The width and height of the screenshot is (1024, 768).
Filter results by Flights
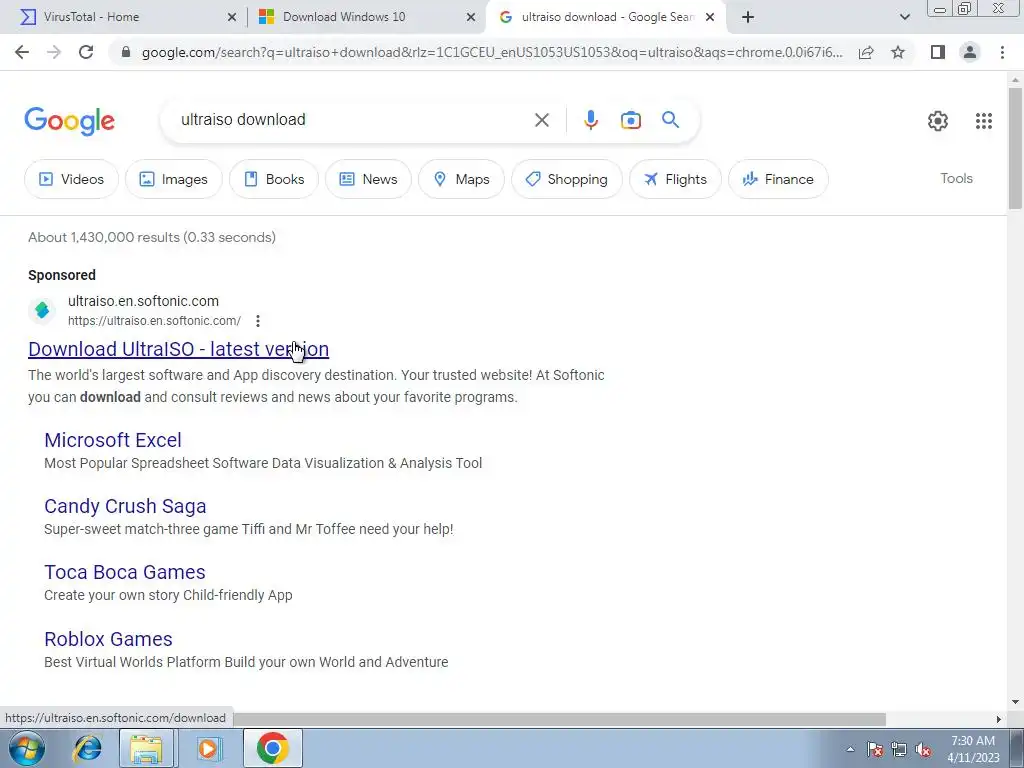675,179
